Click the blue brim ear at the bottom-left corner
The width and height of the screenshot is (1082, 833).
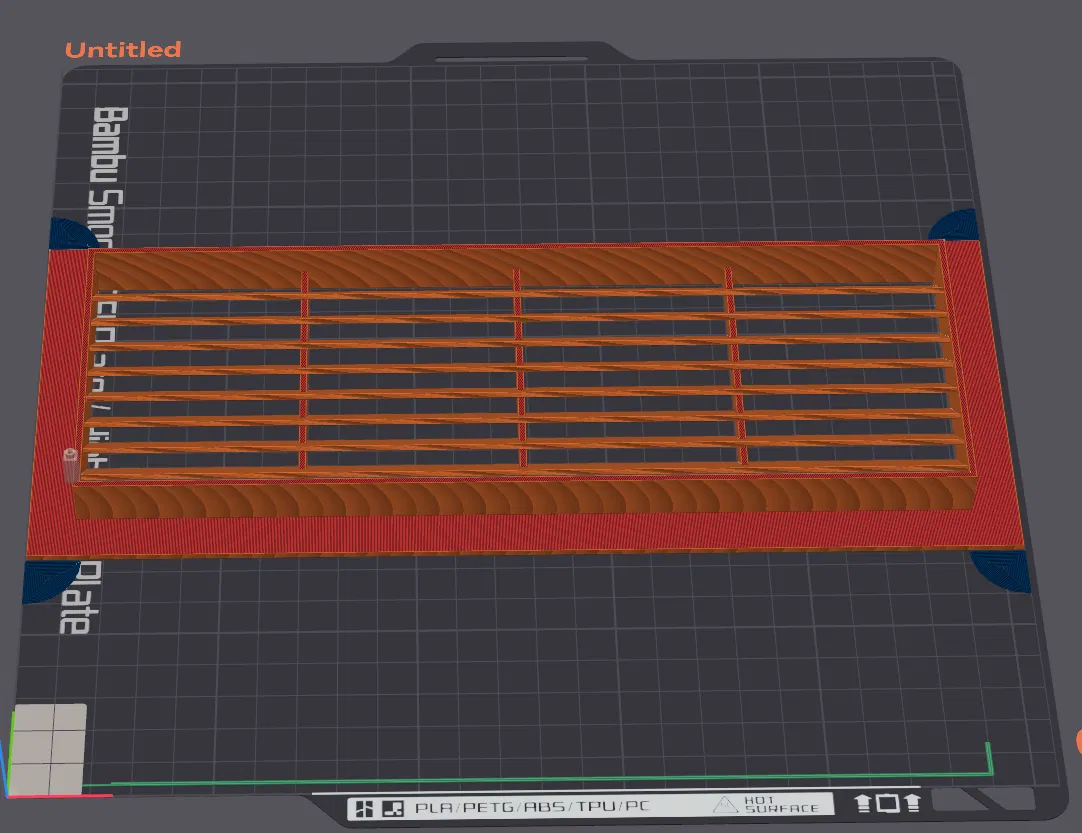pyautogui.click(x=50, y=580)
